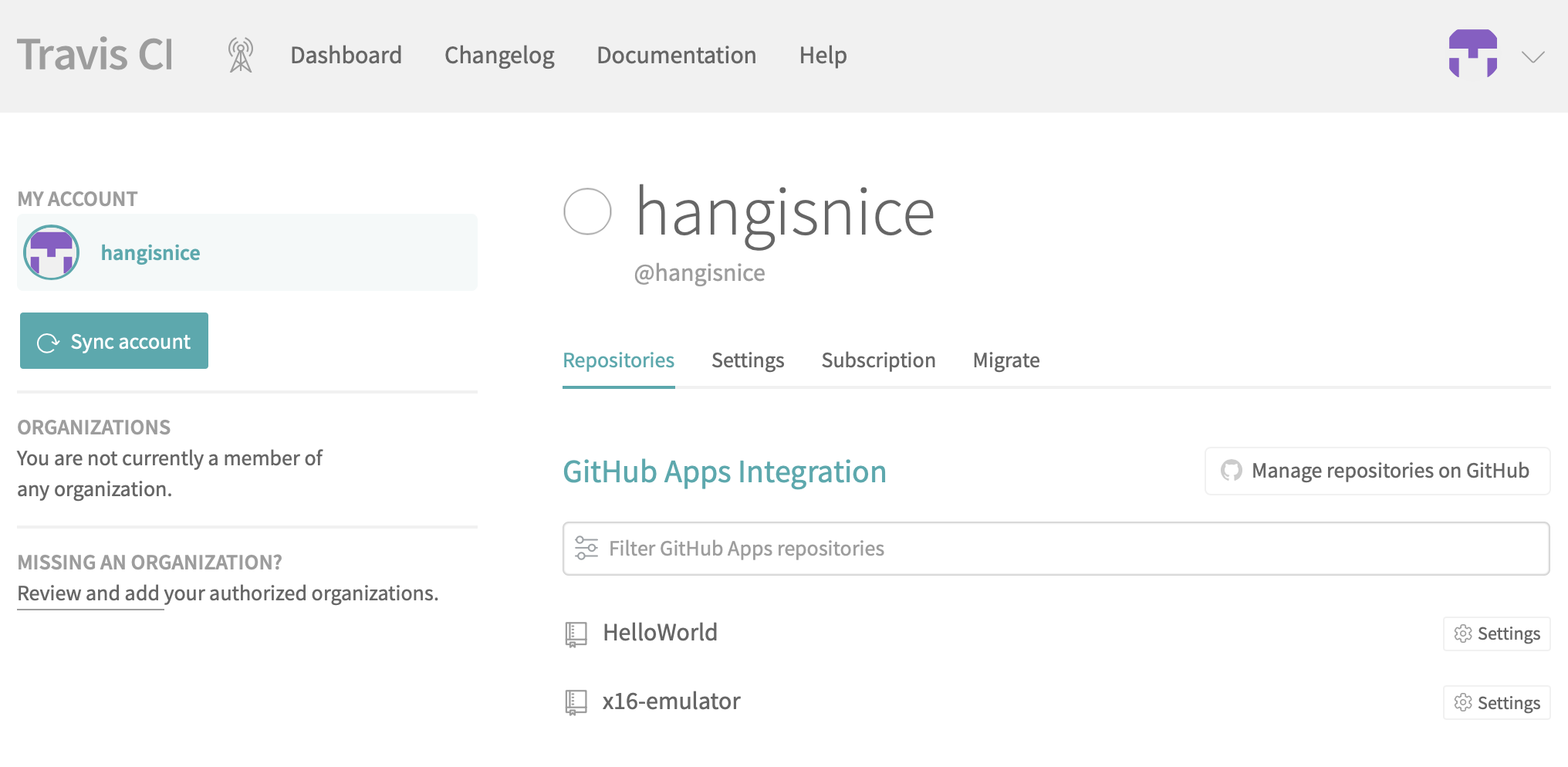
Task: Click the filter sliders icon in search box
Action: pos(586,548)
